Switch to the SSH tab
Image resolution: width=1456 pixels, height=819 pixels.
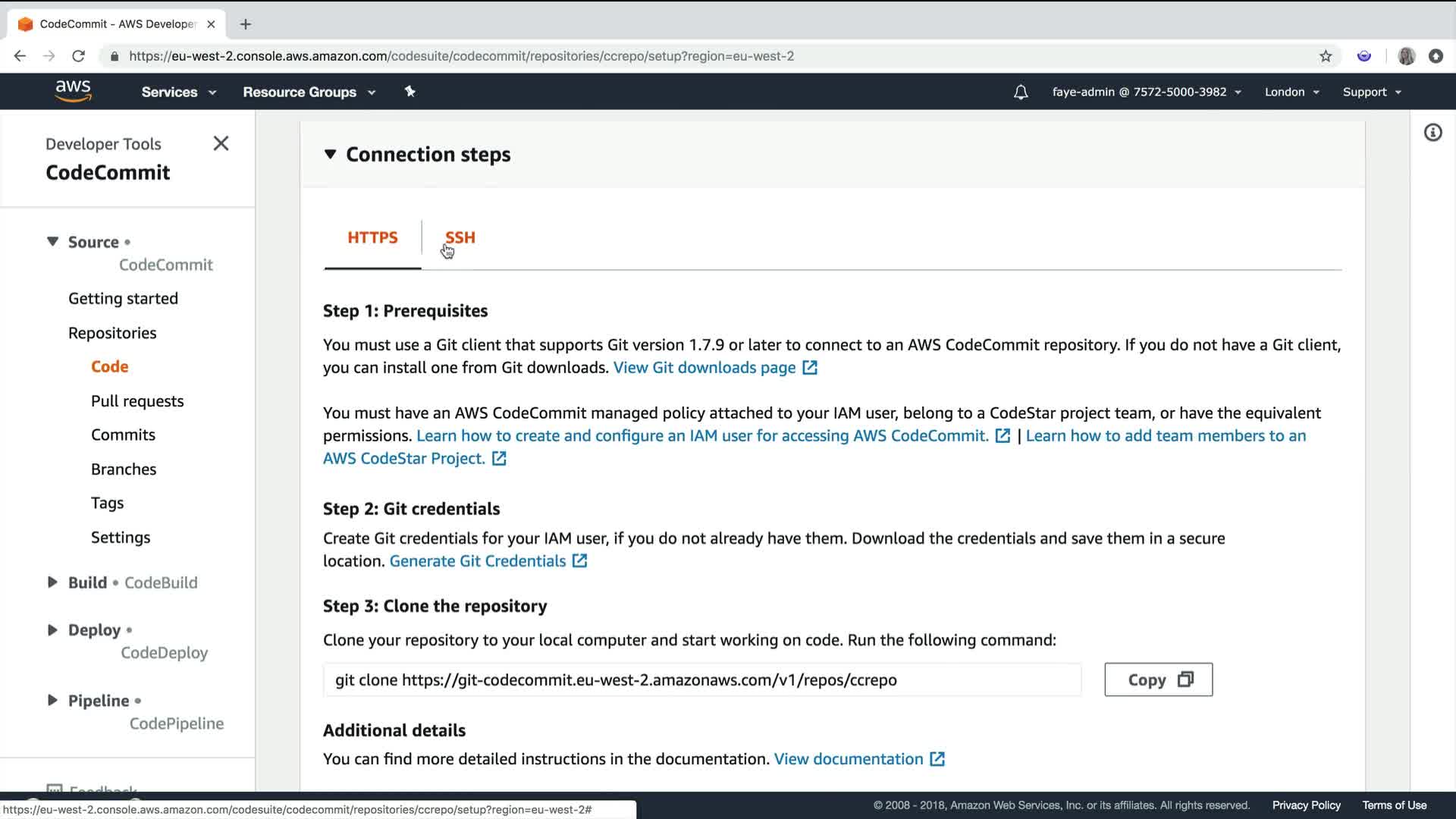pyautogui.click(x=460, y=237)
